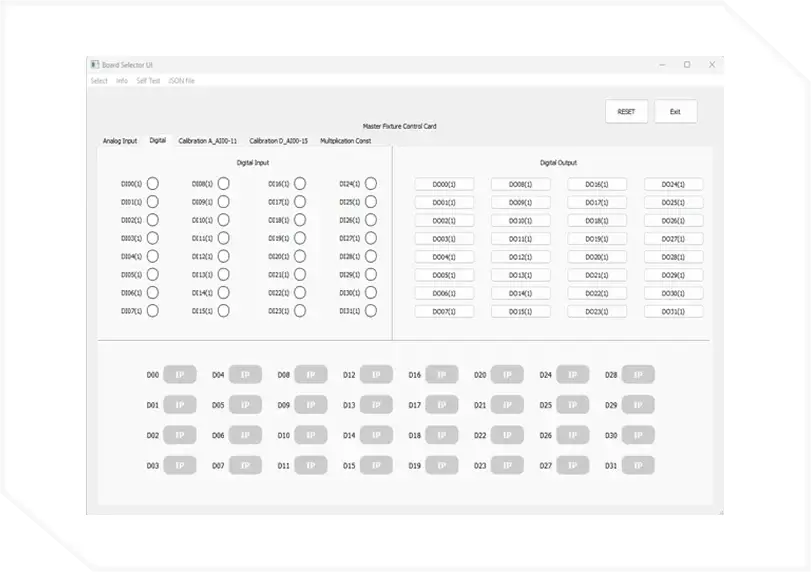
Task: Click the DI18(1) input indicator circle
Action: pyautogui.click(x=297, y=220)
